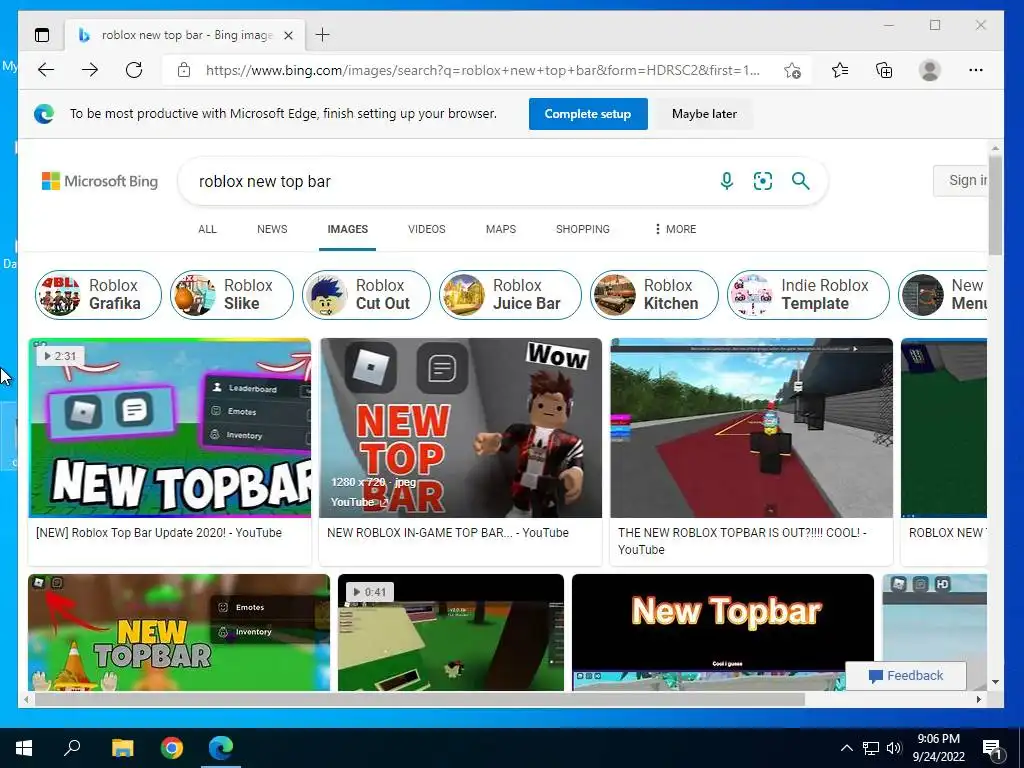Switch to the SHOPPING tab
The height and width of the screenshot is (768, 1024).
583,229
